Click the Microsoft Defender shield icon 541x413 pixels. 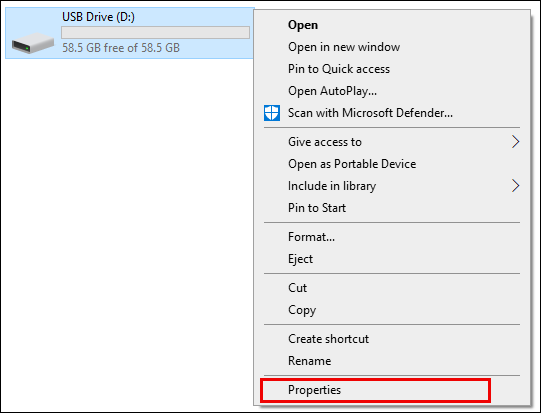(x=272, y=113)
